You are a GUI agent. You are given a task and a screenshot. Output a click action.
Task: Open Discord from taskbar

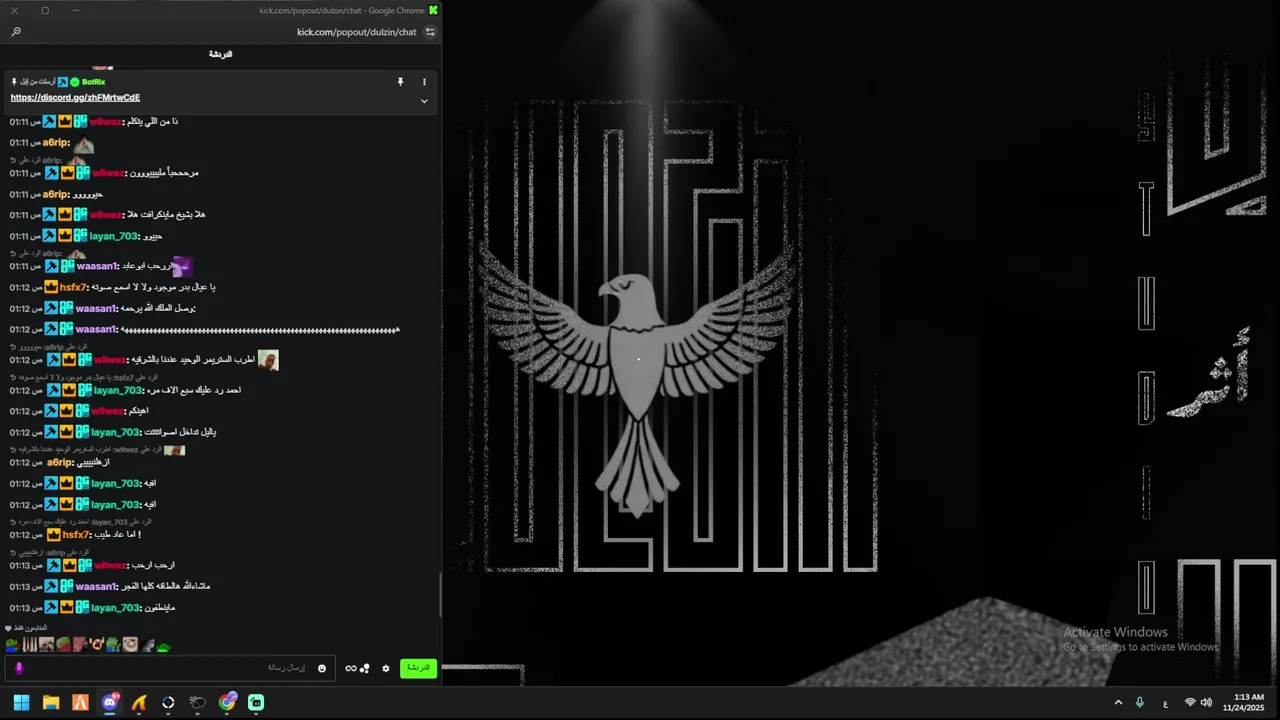(x=110, y=702)
